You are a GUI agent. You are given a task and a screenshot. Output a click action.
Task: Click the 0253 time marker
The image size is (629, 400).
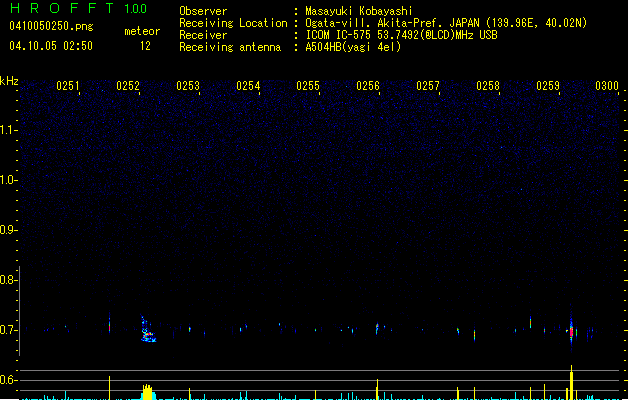point(188,86)
